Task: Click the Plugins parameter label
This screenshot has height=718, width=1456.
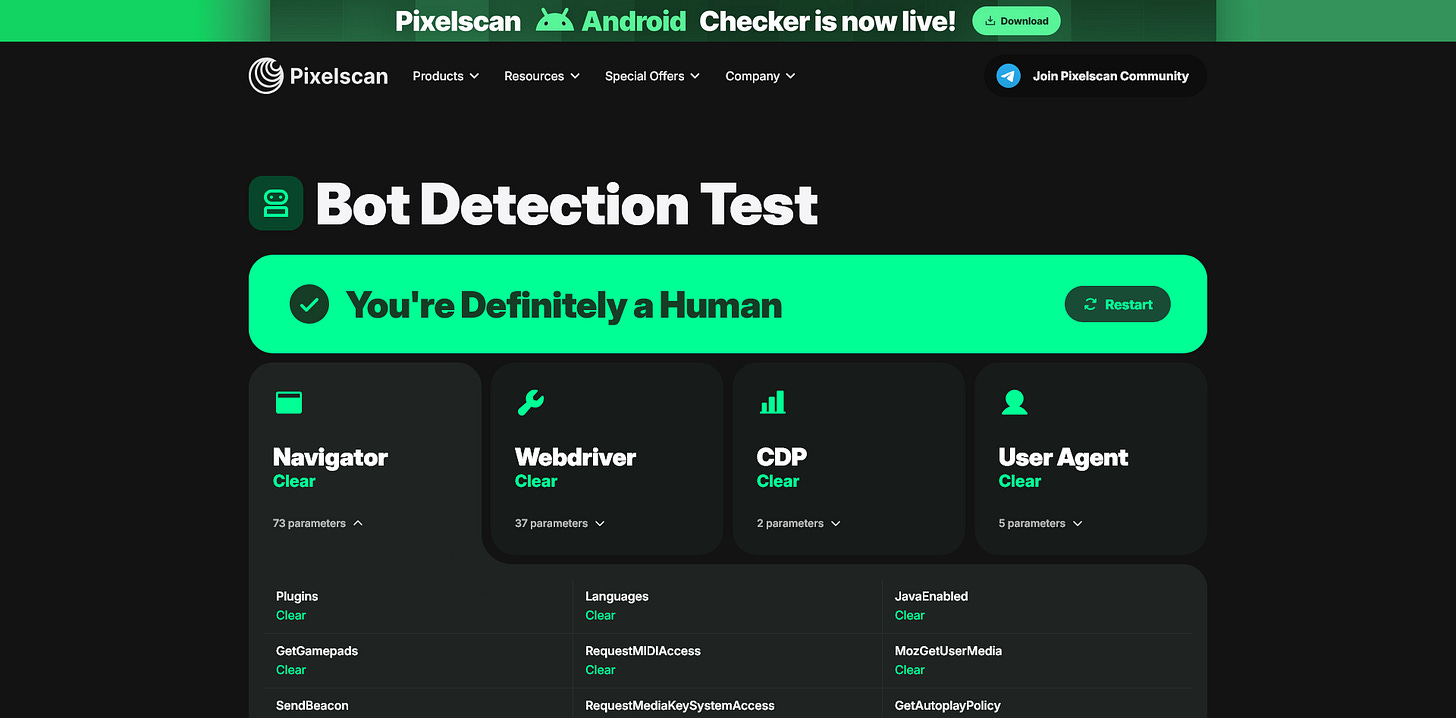Action: [297, 596]
